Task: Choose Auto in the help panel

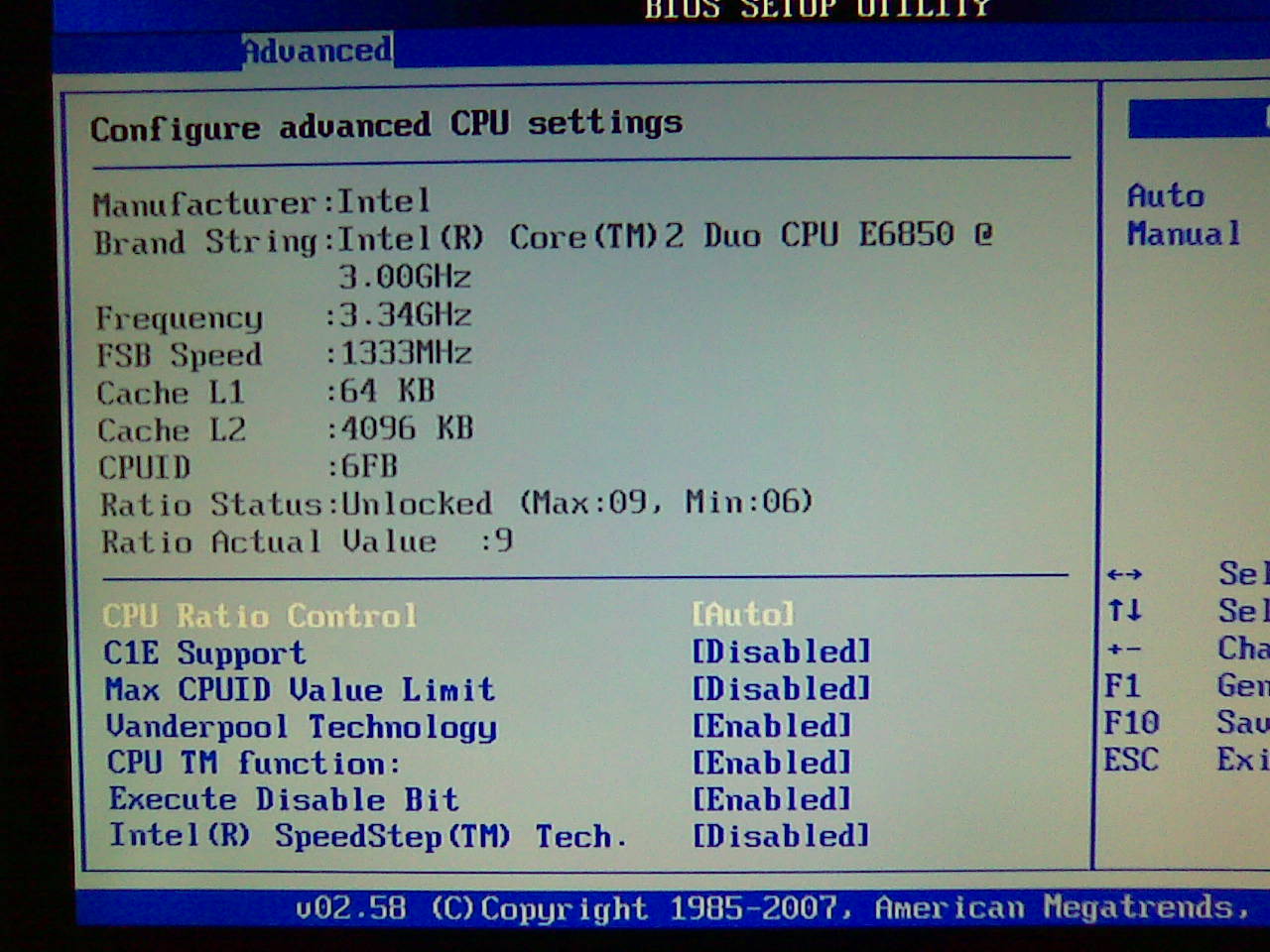Action: pyautogui.click(x=1166, y=195)
